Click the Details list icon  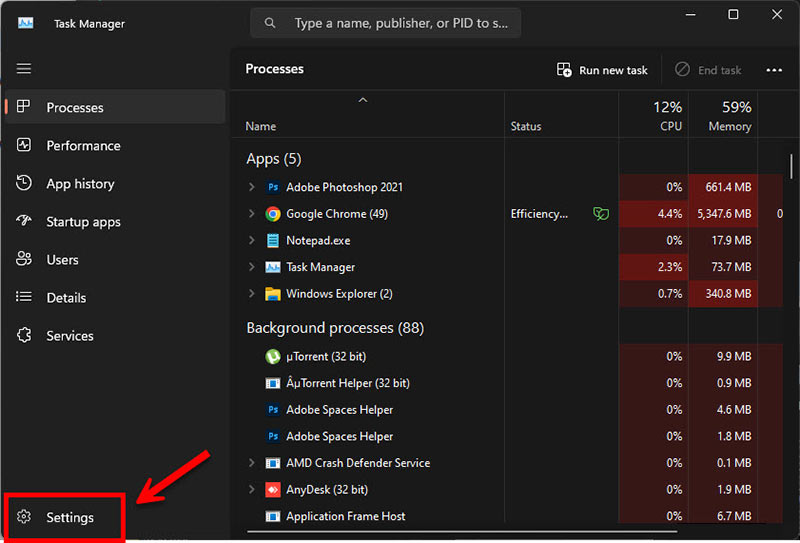(23, 297)
